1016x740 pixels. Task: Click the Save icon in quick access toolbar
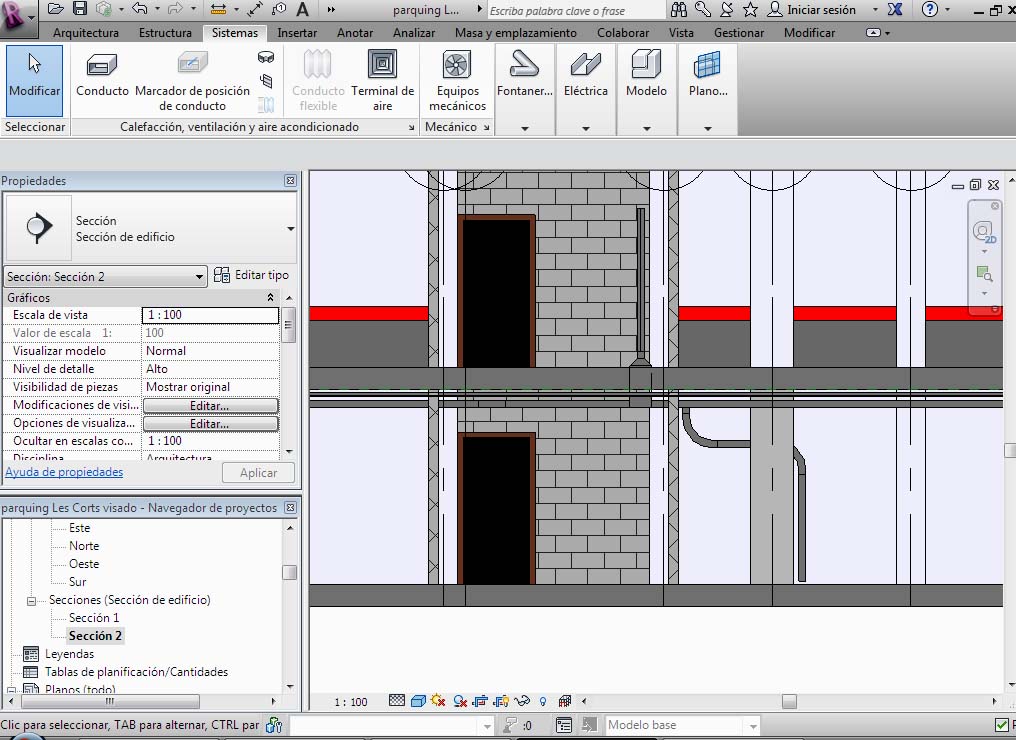coord(80,9)
